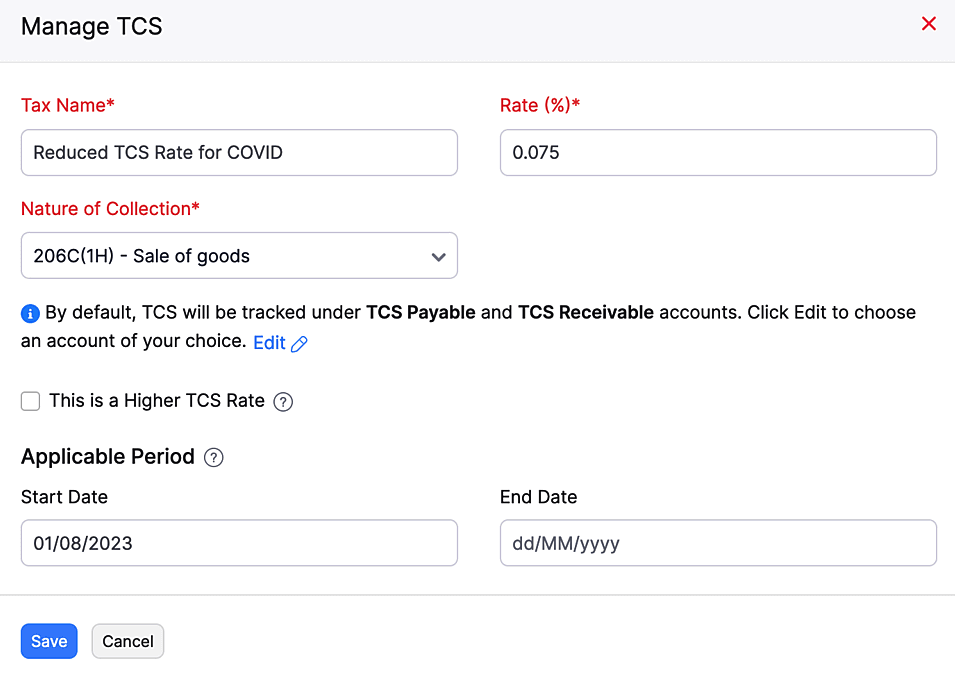
Task: Open the help tooltip beside Higher TCS Rate
Action: [x=283, y=401]
